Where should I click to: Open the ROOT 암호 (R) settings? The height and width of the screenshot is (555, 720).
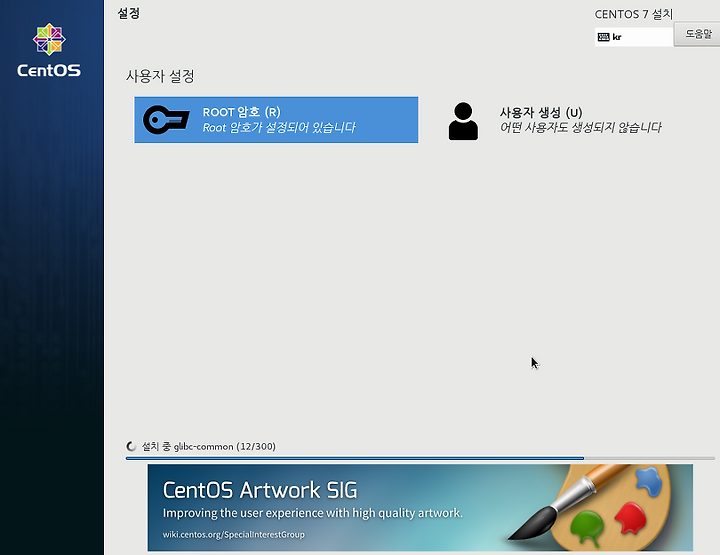pos(276,120)
